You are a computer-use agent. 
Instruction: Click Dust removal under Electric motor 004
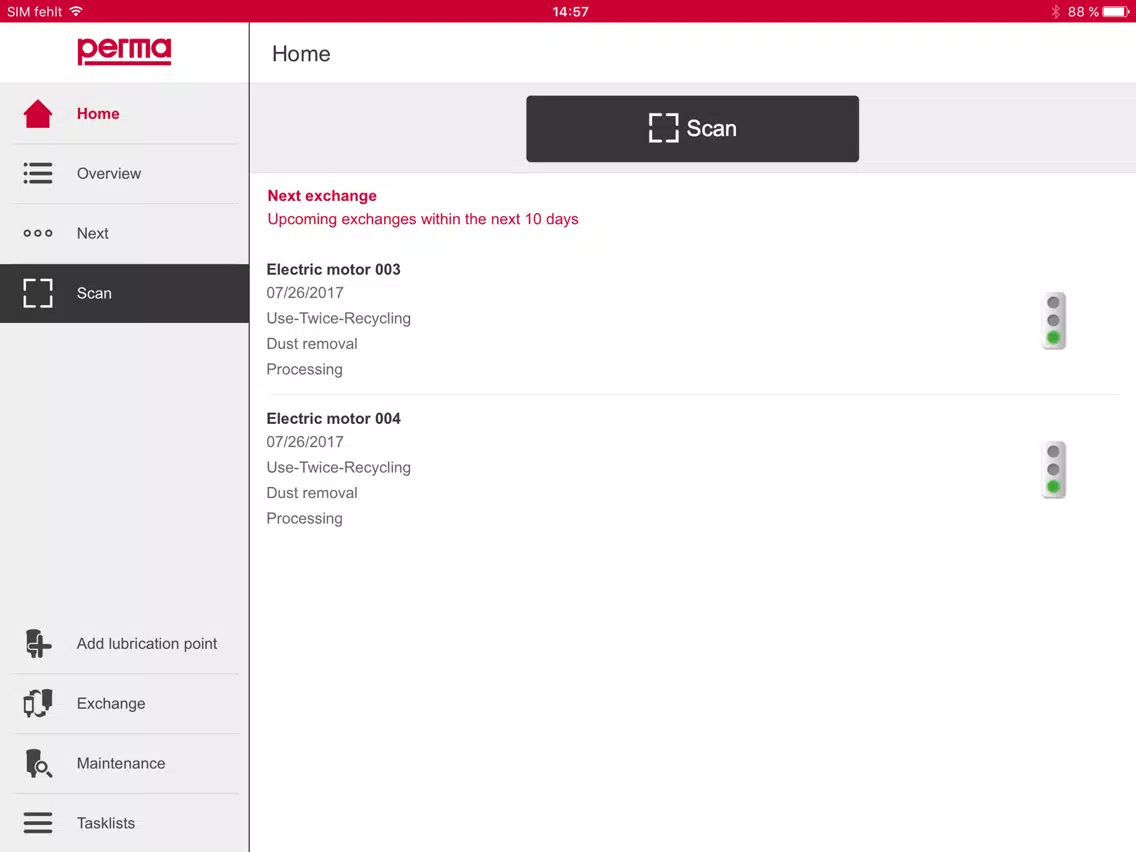click(312, 493)
